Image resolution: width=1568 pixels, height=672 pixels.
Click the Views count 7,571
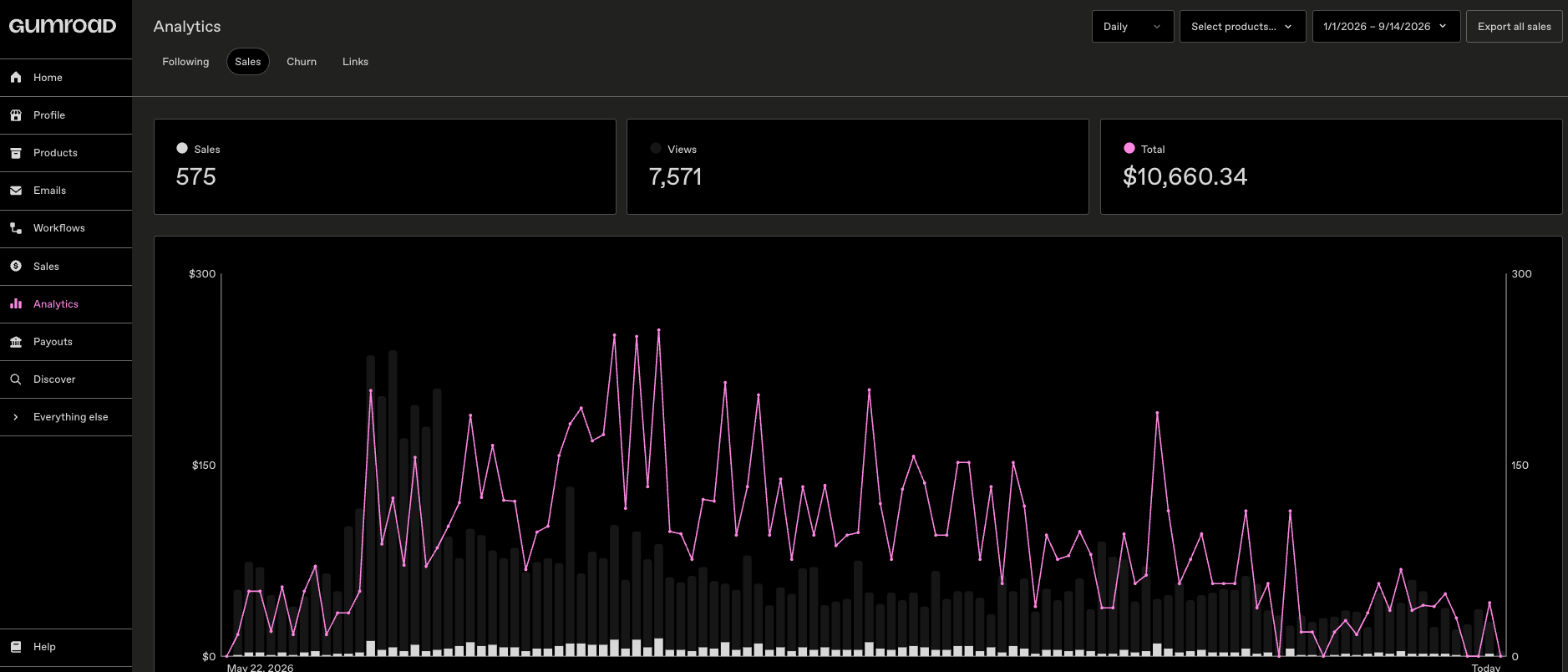pyautogui.click(x=675, y=177)
